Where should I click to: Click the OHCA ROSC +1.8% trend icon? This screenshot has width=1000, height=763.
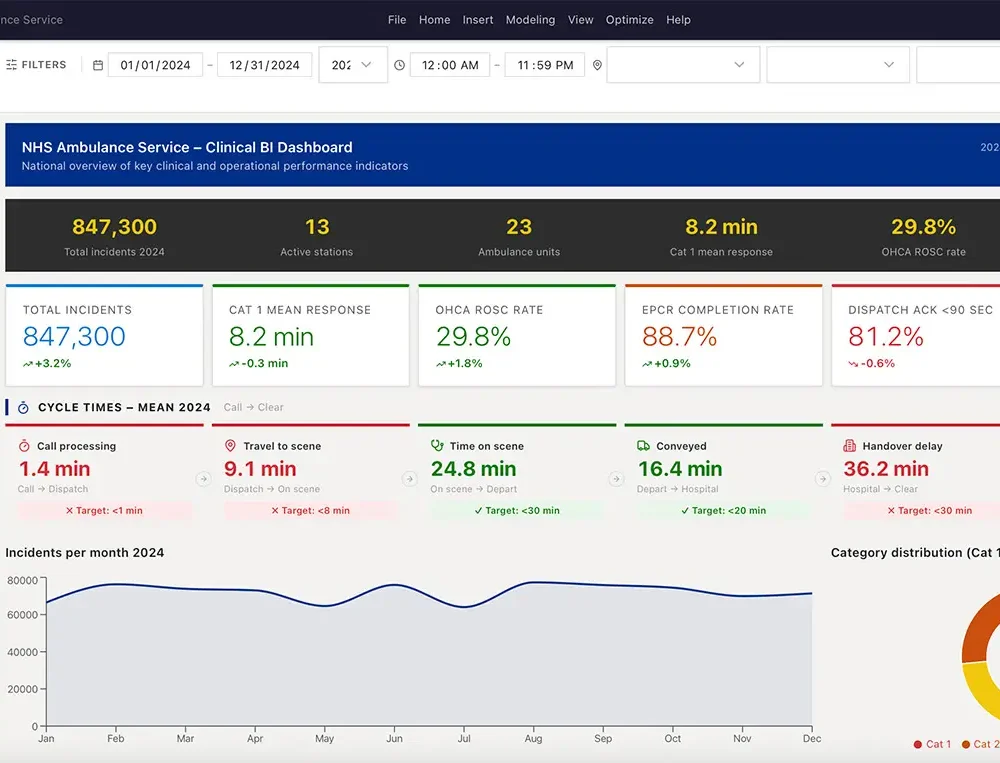[441, 364]
